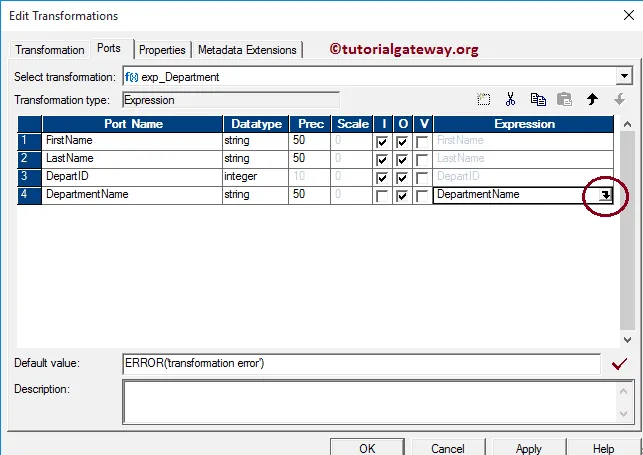The image size is (643, 455).
Task: Click the Paste port icon
Action: pos(564,99)
